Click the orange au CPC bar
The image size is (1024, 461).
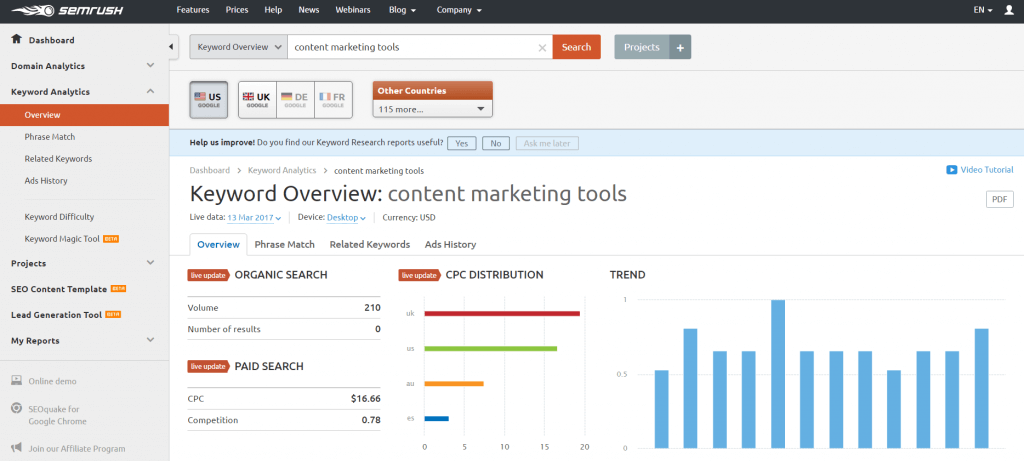454,383
